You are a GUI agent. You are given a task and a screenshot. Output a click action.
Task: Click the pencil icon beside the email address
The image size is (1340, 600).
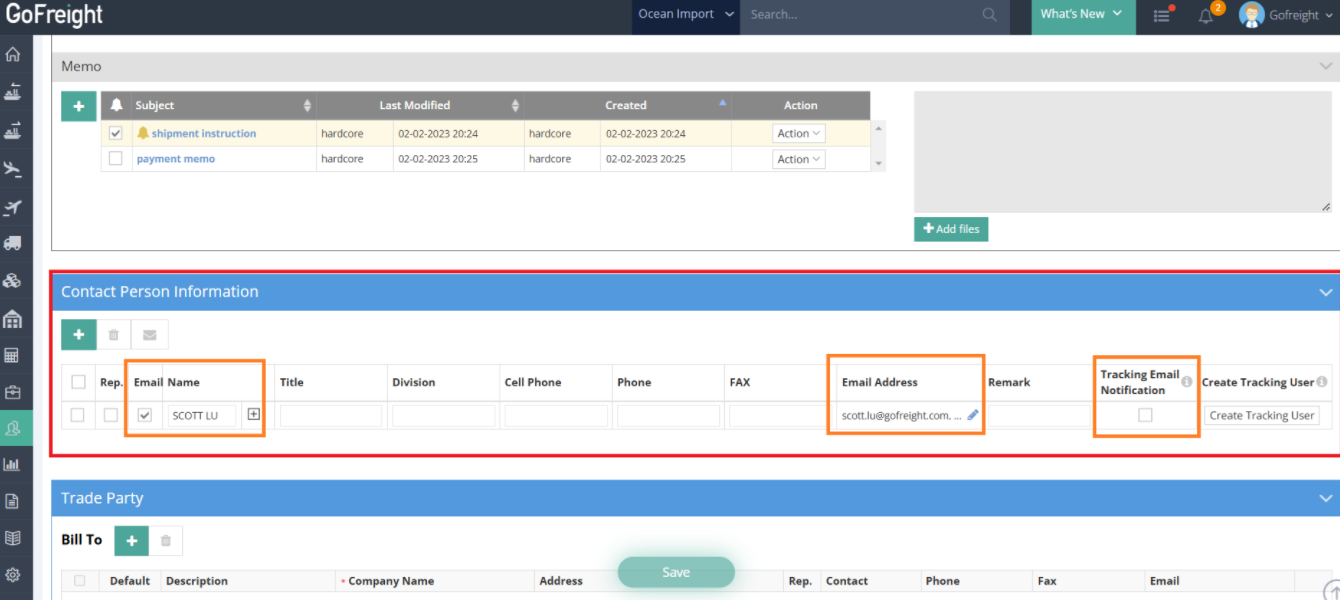pyautogui.click(x=973, y=415)
